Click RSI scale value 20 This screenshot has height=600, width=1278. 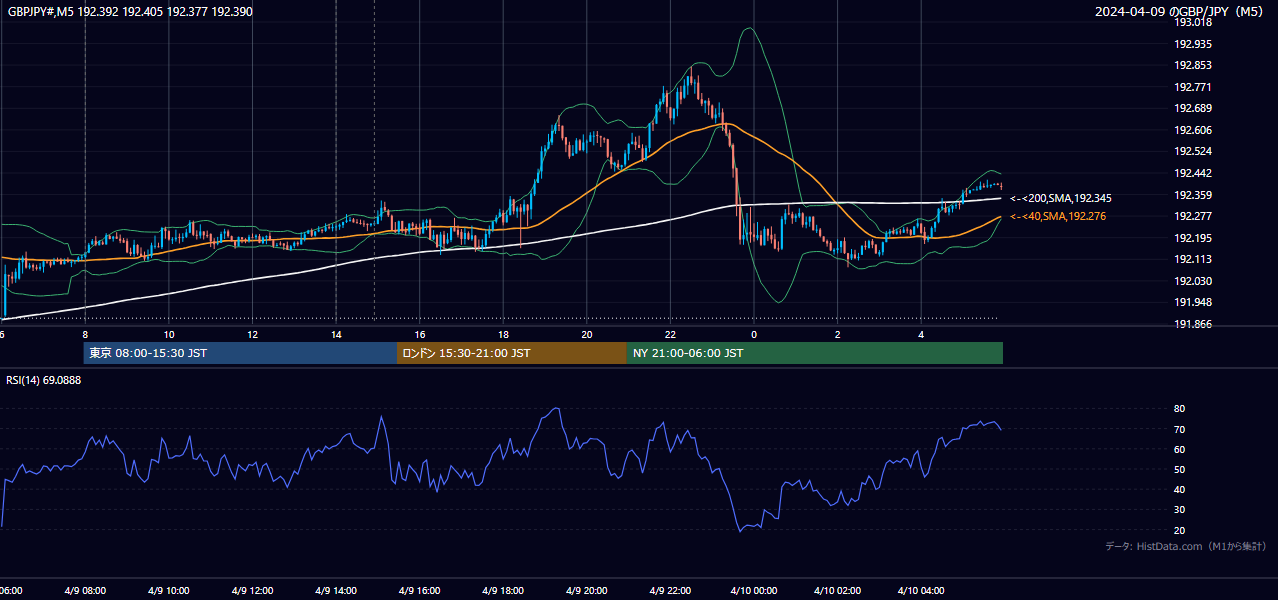pyautogui.click(x=1179, y=530)
